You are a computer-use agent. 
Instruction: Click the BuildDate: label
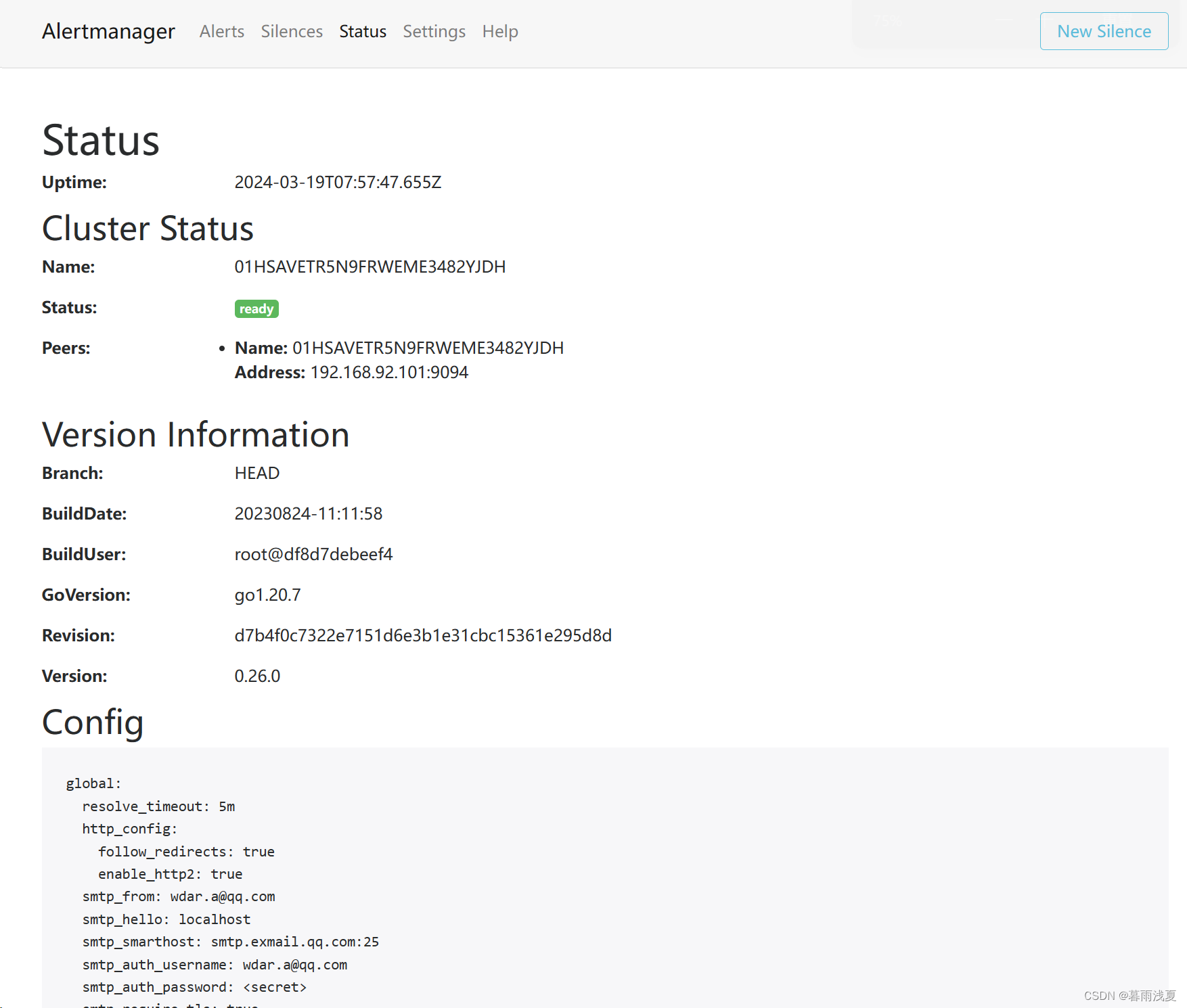click(x=85, y=513)
